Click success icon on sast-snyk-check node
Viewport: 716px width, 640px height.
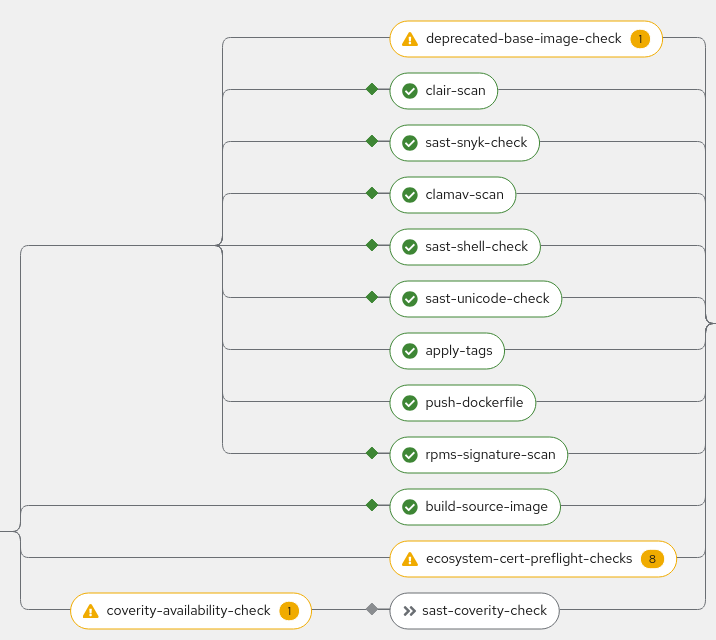(409, 143)
